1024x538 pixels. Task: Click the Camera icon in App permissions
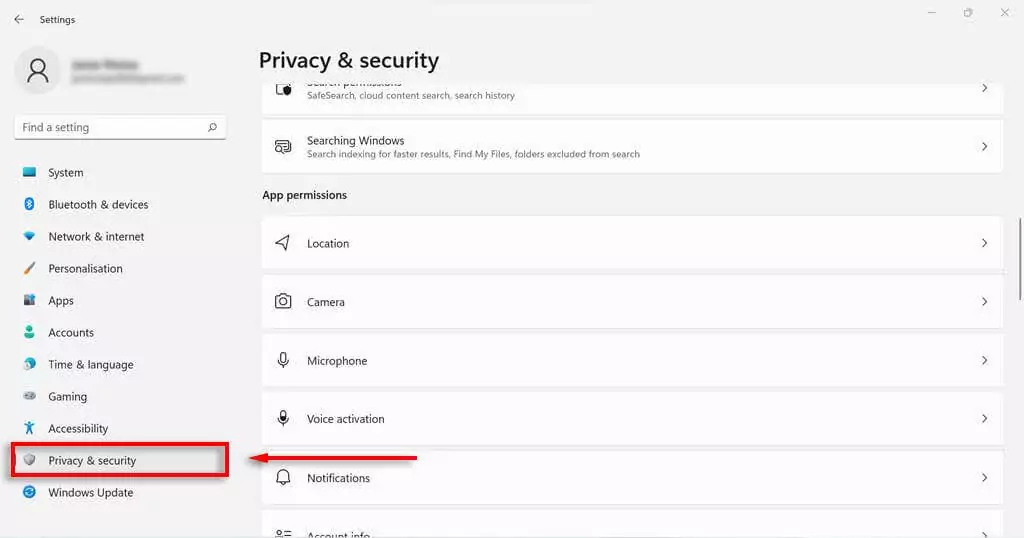point(283,302)
